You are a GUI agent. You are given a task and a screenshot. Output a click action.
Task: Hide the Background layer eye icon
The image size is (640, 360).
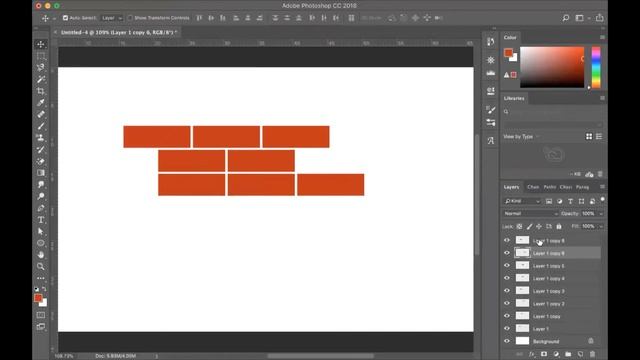click(507, 341)
